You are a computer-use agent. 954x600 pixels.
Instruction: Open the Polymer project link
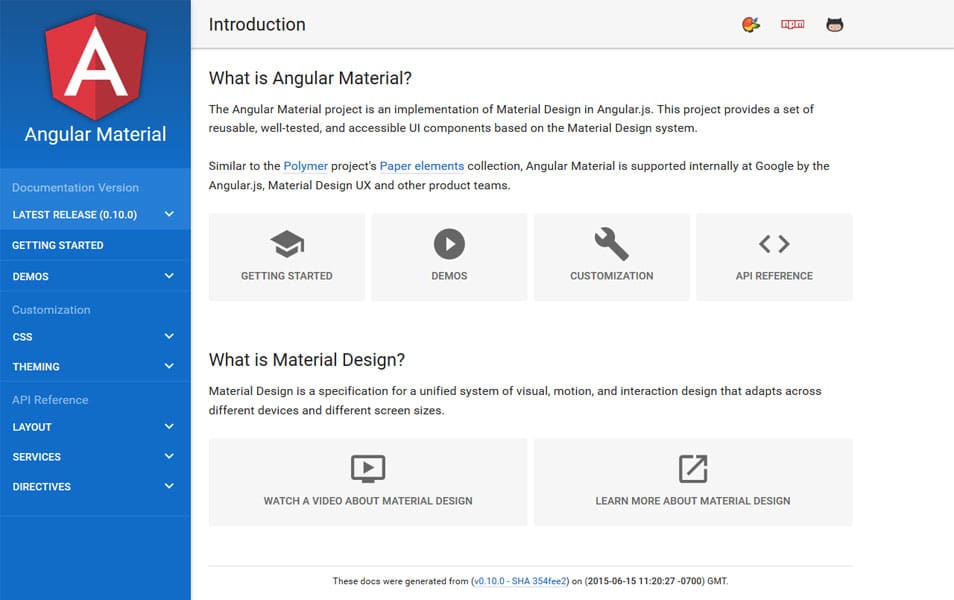tap(305, 166)
